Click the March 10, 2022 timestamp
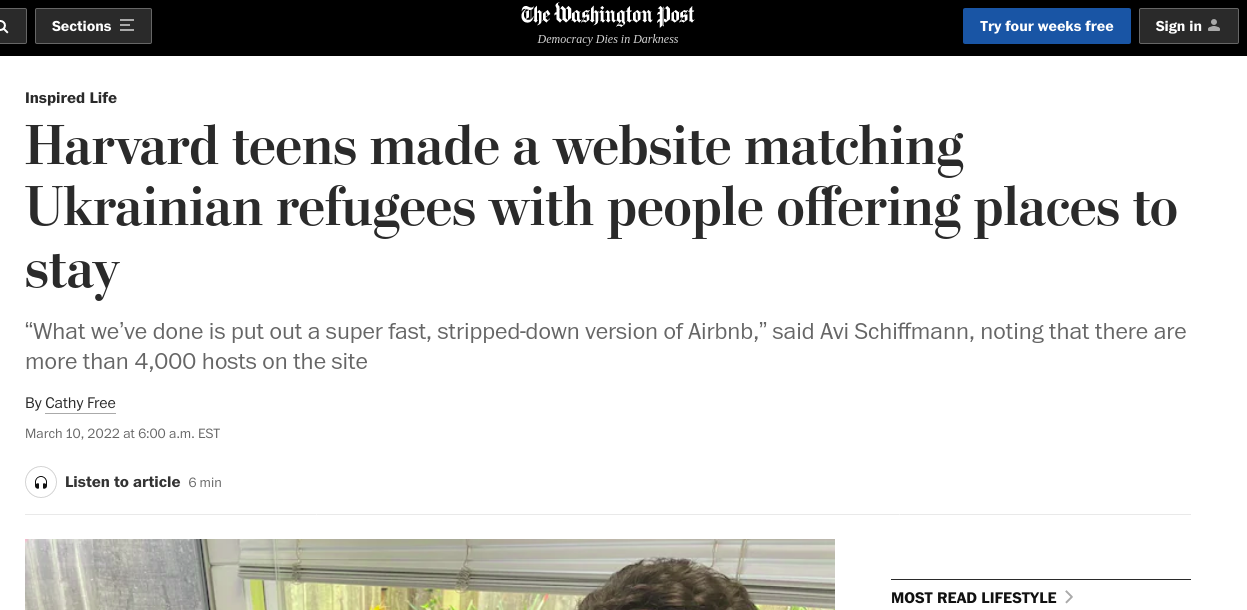 [122, 434]
